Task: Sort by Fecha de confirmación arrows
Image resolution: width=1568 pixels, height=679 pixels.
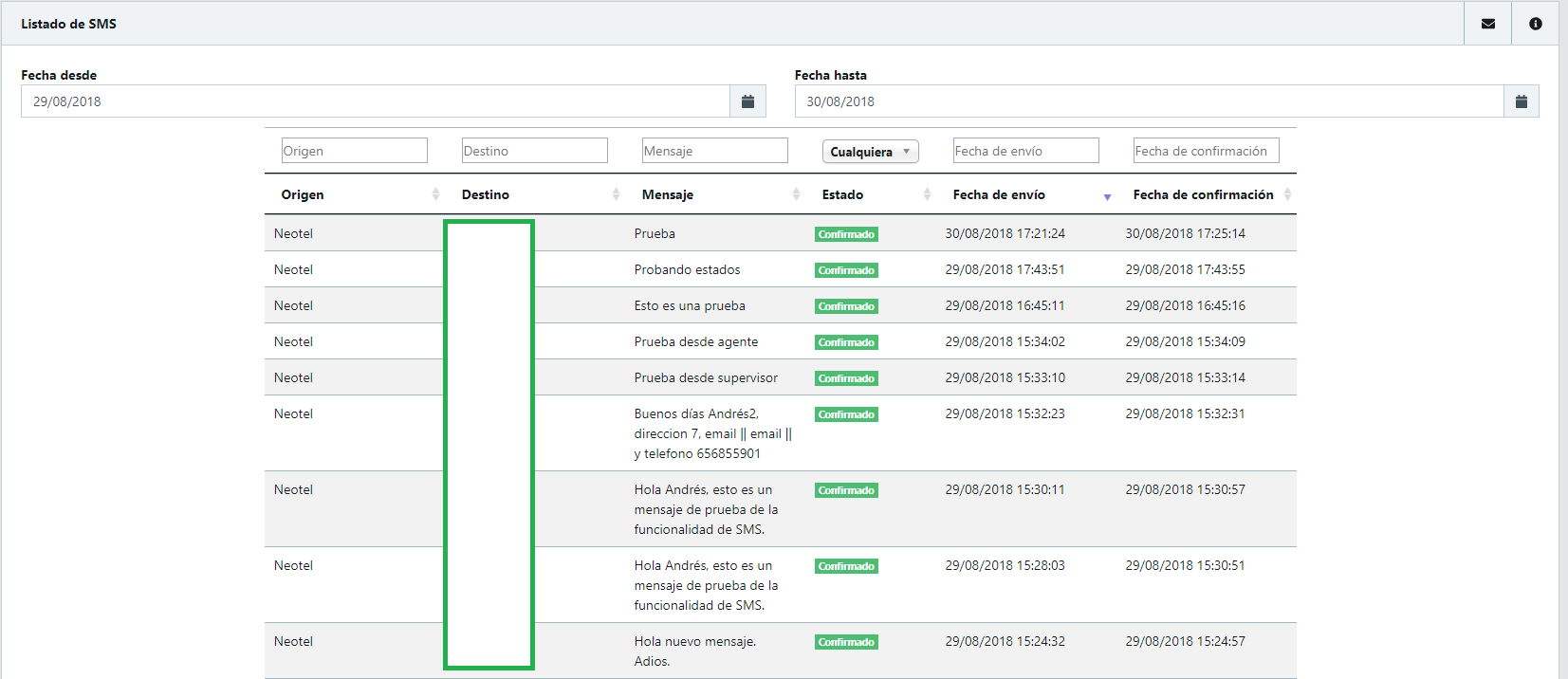Action: coord(1287,194)
